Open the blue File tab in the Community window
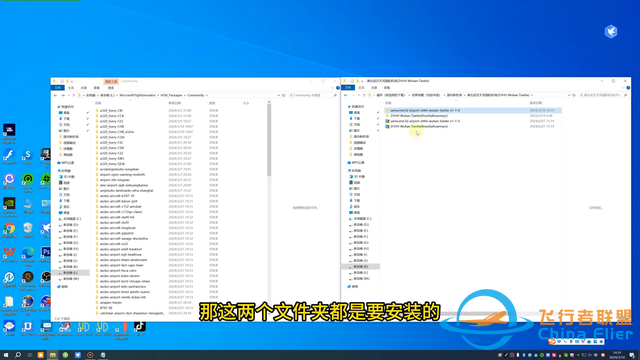This screenshot has height=360, width=640. tap(58, 88)
